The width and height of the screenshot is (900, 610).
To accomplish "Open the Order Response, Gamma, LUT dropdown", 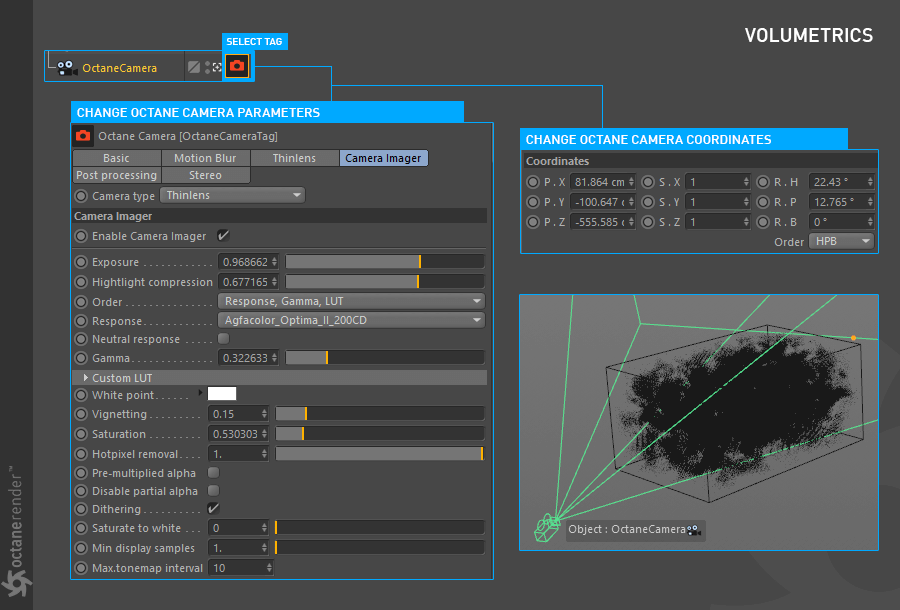I will 351,301.
